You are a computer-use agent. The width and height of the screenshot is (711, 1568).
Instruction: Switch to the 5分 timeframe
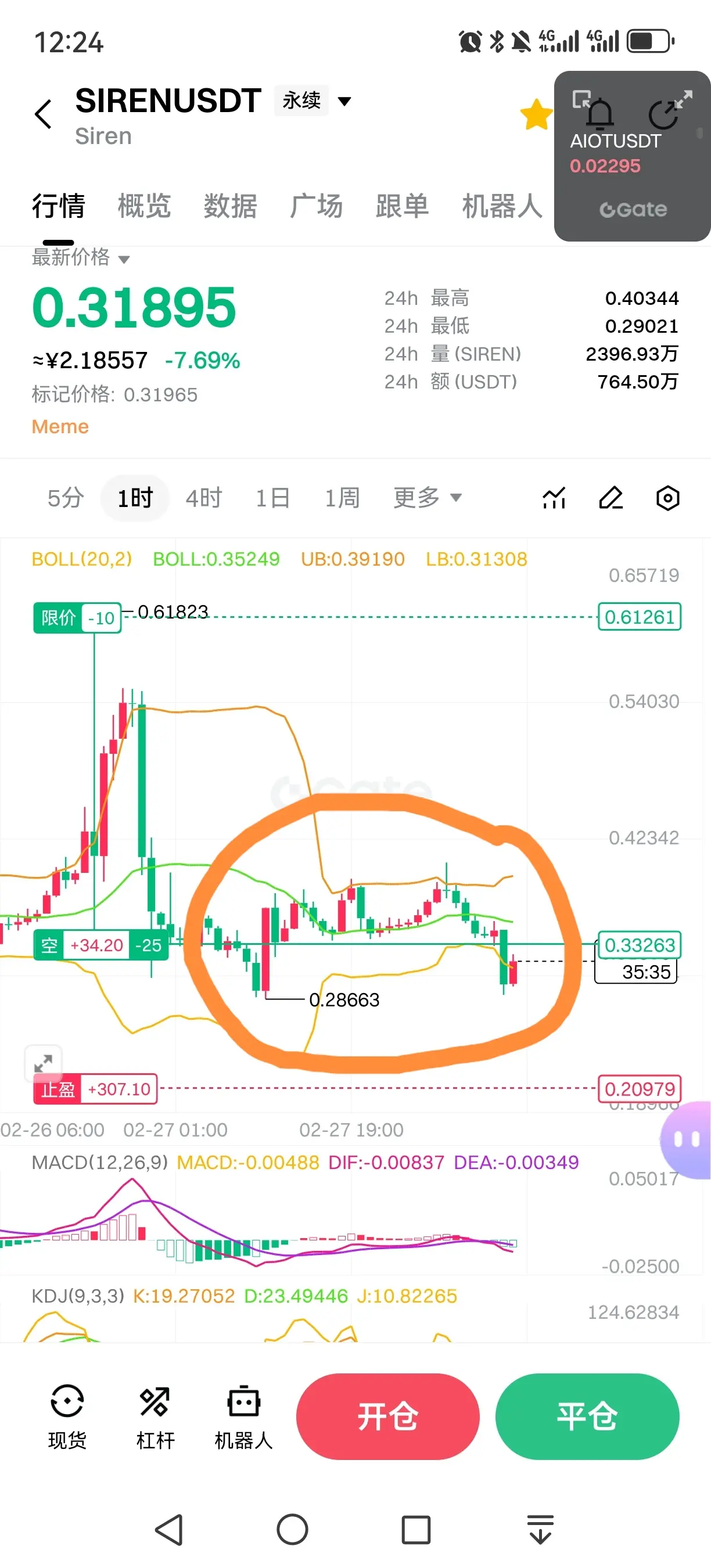66,498
